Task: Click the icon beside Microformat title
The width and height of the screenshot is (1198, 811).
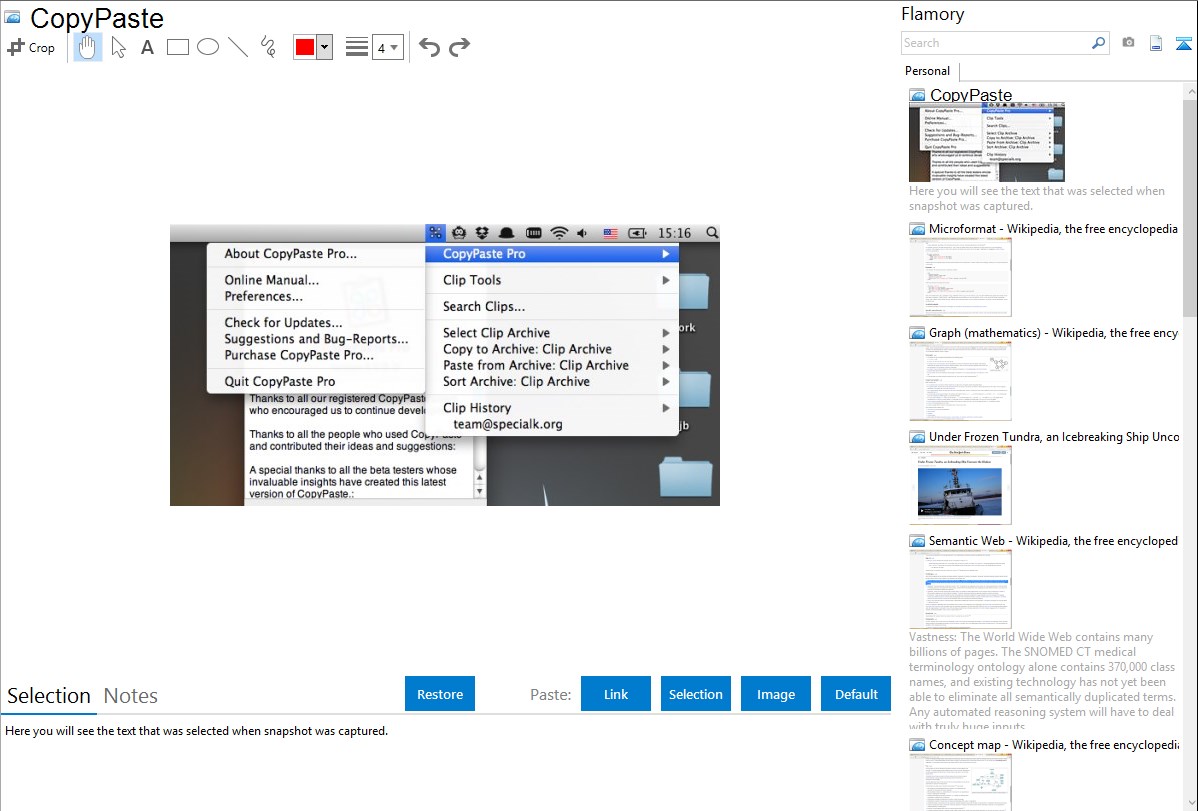Action: pos(917,229)
